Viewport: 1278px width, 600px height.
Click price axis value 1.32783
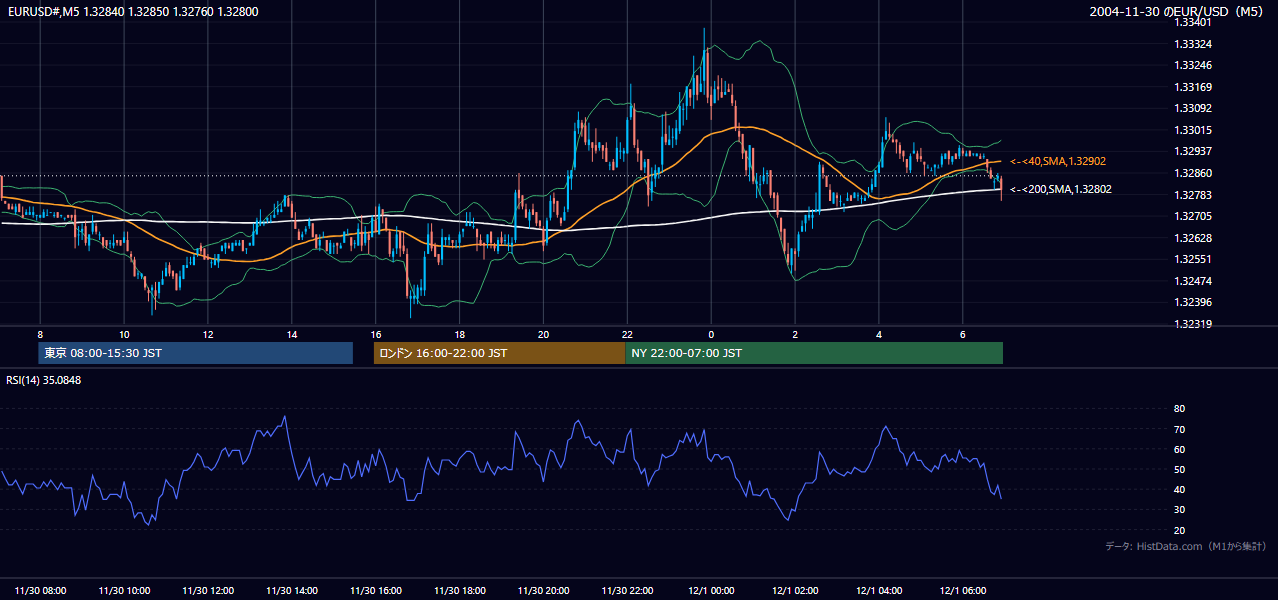pyautogui.click(x=1194, y=195)
